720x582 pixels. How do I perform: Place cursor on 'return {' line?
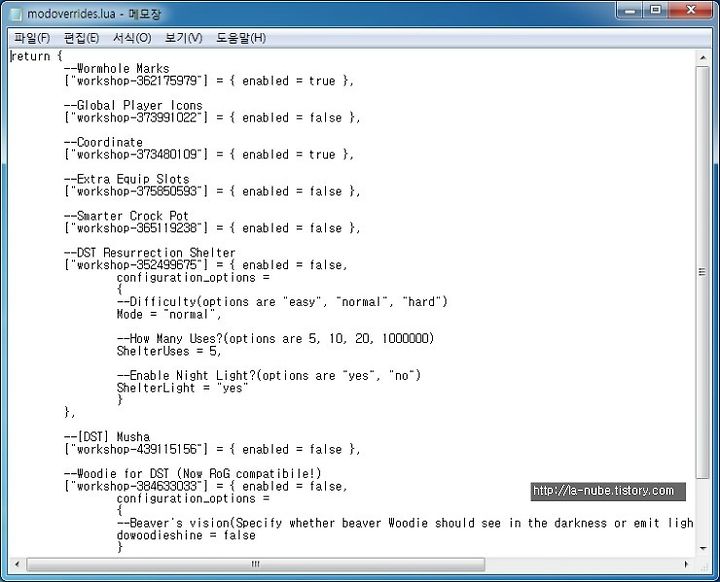(x=36, y=56)
